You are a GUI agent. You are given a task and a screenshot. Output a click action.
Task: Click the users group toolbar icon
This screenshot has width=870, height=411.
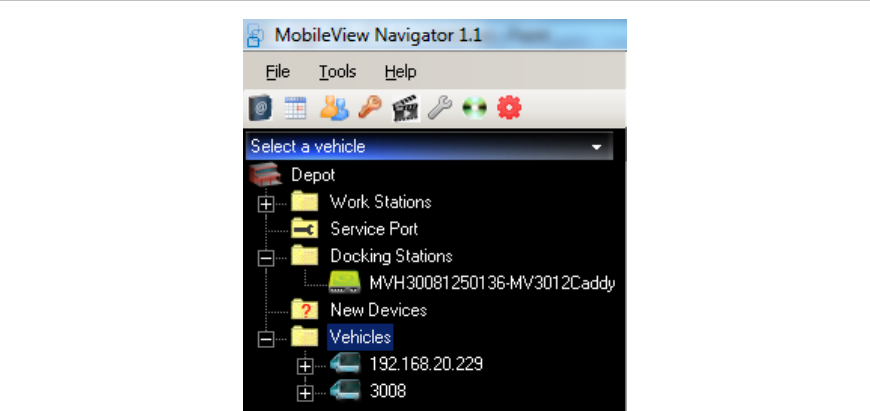point(334,108)
